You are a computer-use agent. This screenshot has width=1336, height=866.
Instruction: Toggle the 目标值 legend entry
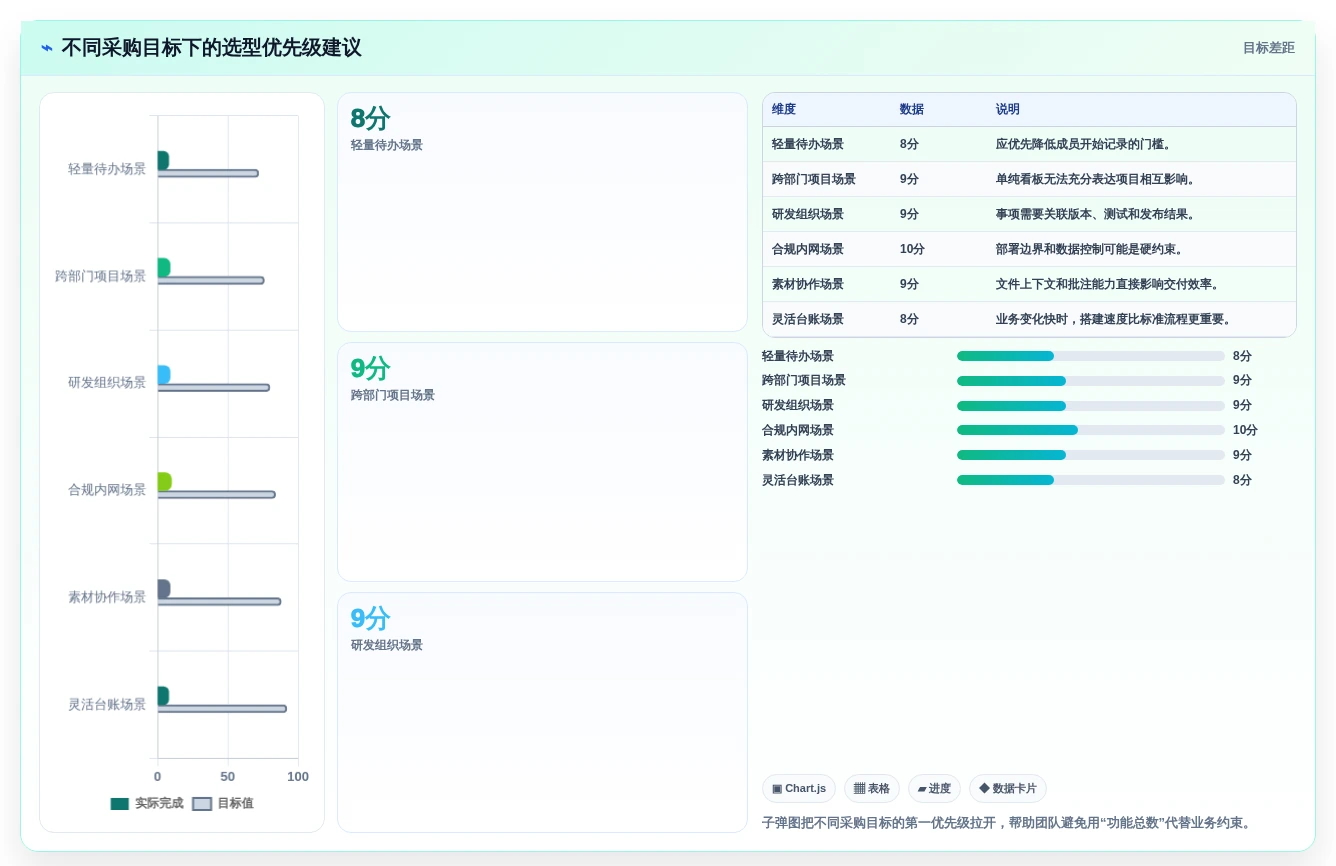223,803
